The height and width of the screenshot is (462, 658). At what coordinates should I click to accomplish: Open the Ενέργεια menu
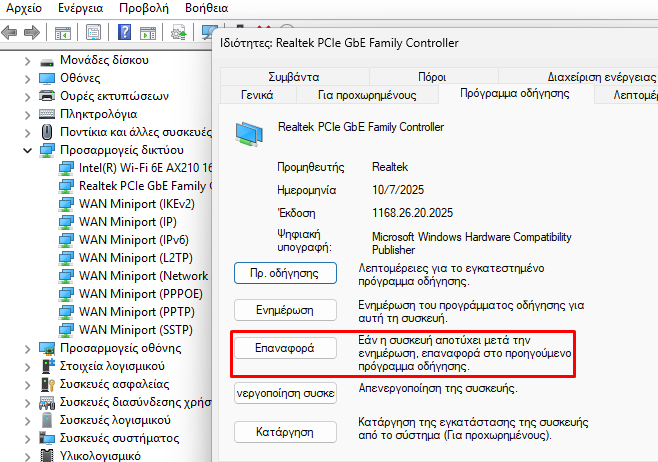pyautogui.click(x=81, y=8)
